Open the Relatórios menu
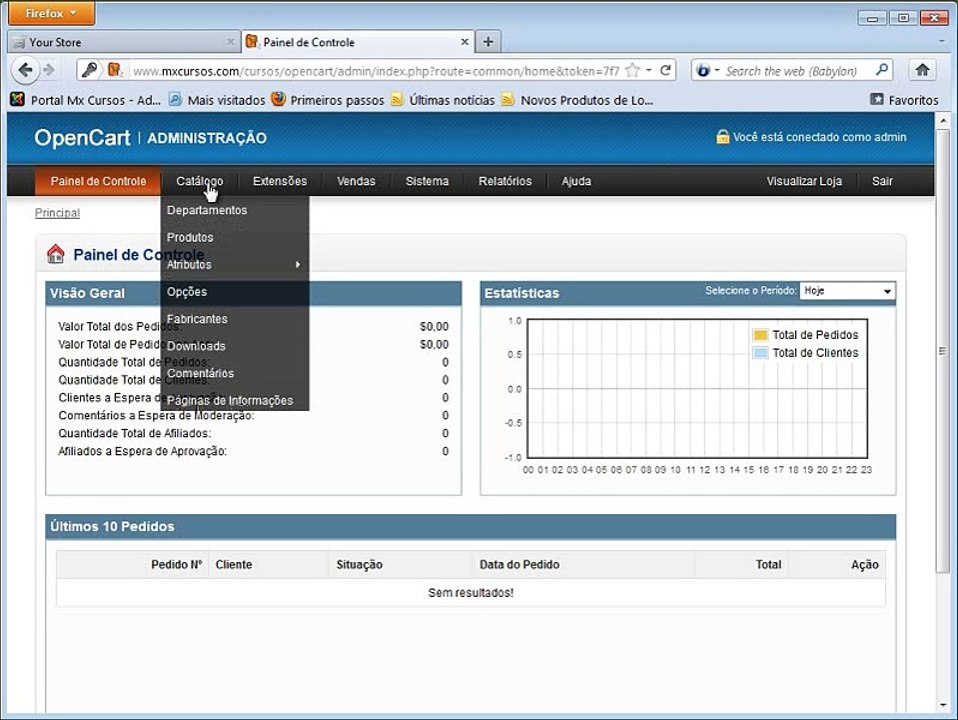The image size is (958, 720). 505,181
